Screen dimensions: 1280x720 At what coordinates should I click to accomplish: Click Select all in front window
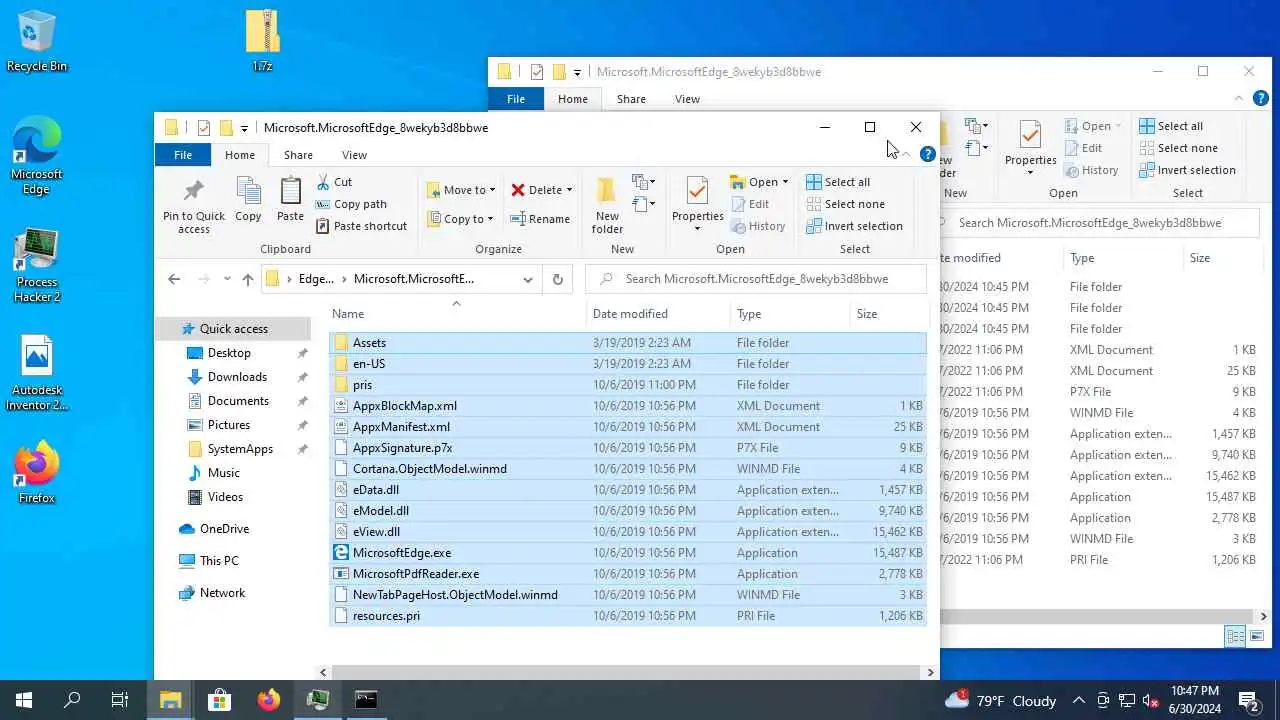tap(838, 182)
